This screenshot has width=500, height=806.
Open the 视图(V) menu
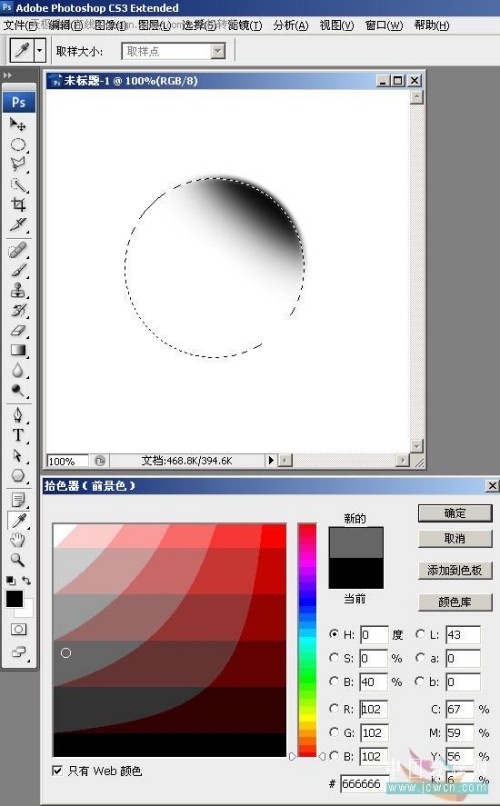[337, 25]
